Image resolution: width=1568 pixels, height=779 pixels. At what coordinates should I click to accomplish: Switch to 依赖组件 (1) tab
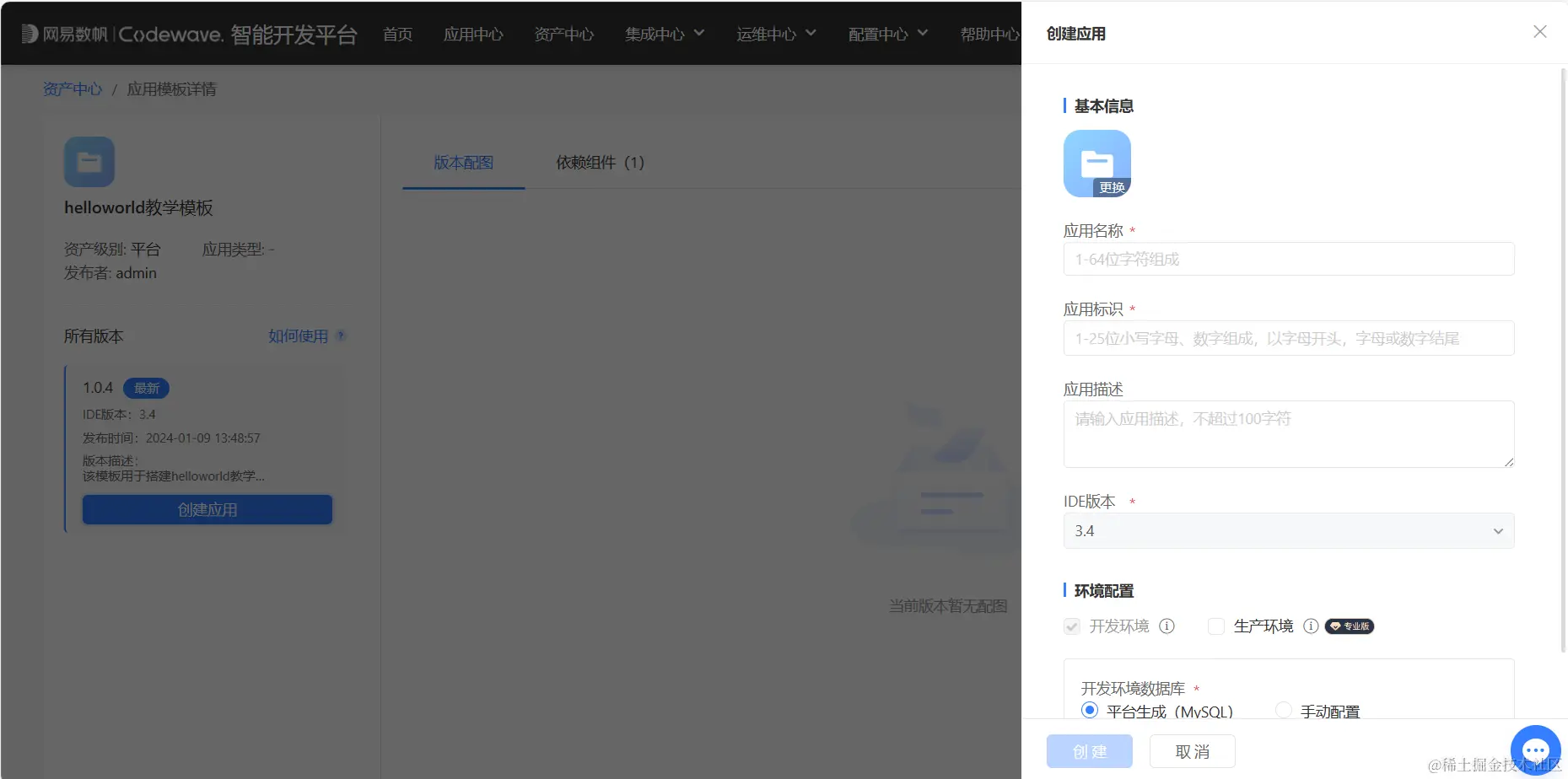point(600,163)
